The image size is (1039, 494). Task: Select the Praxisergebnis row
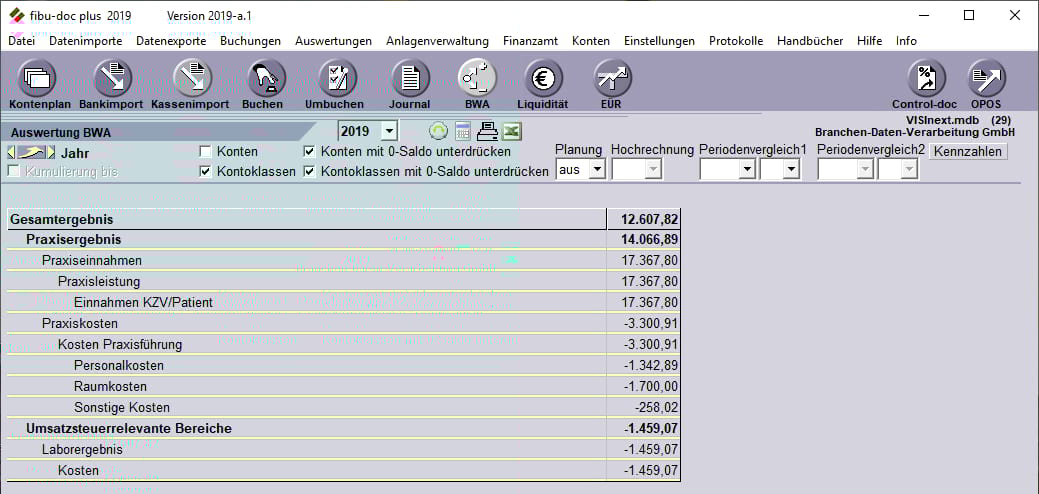343,239
